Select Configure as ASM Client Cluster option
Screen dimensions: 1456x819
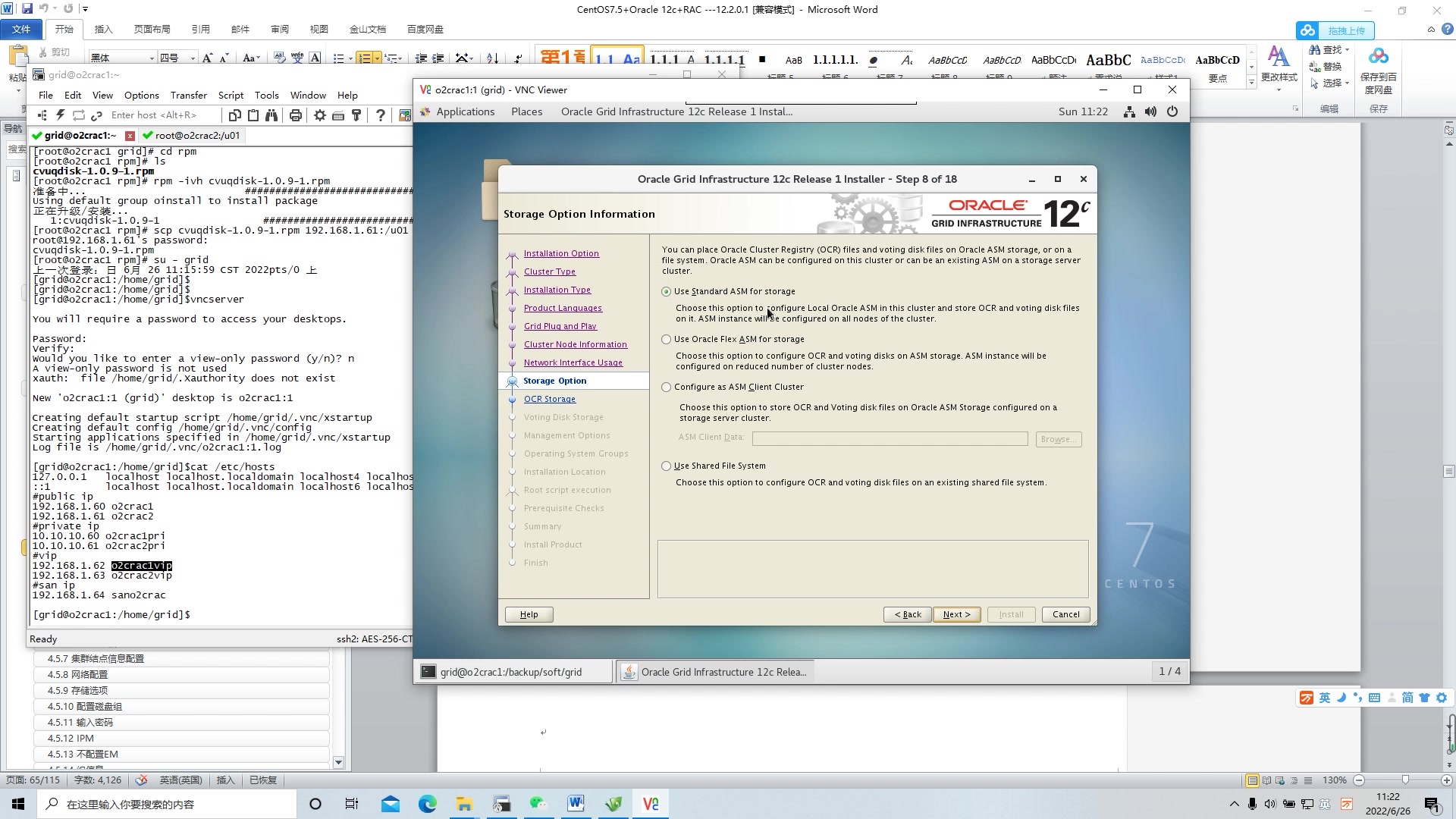666,388
